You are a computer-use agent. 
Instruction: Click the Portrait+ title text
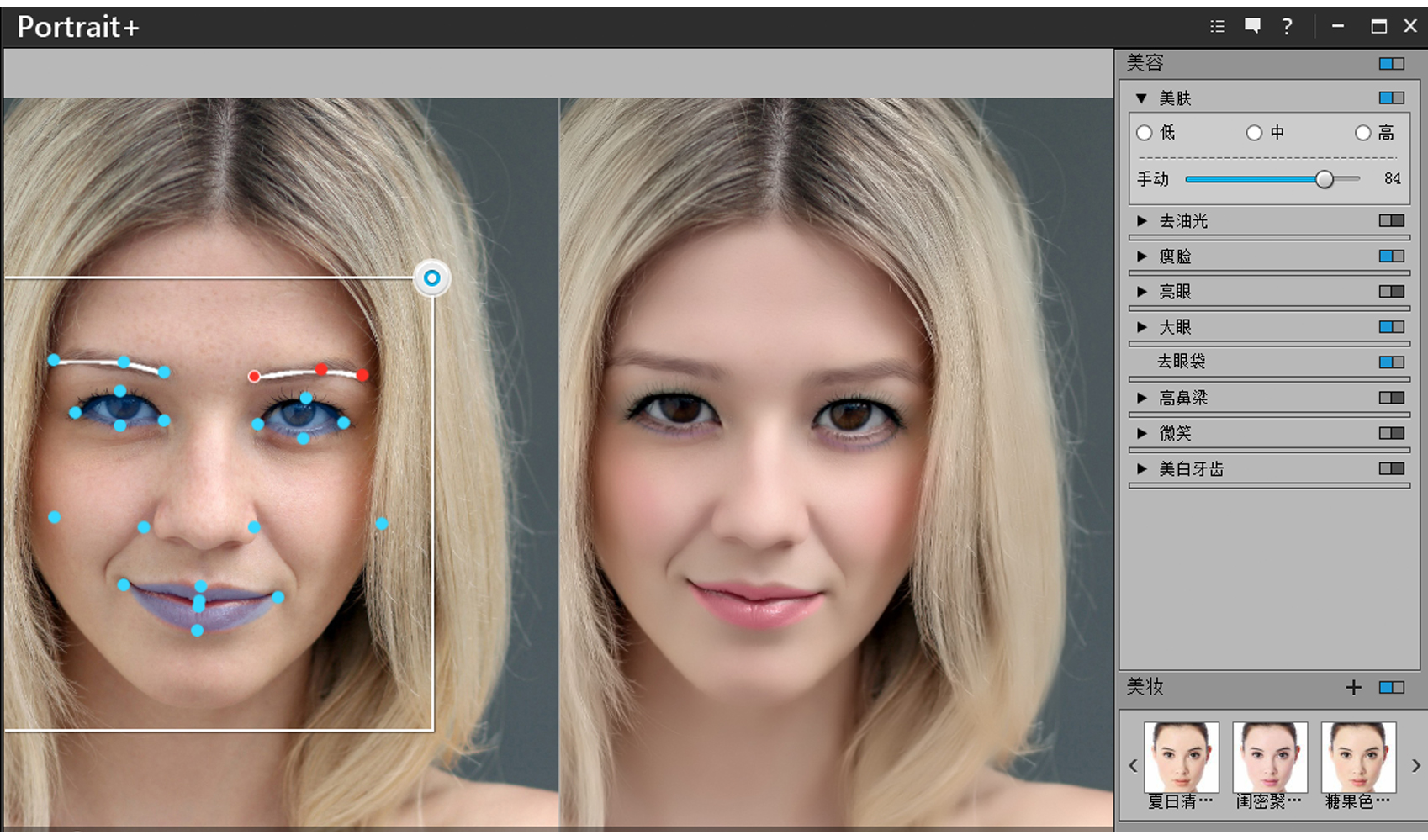[x=78, y=27]
